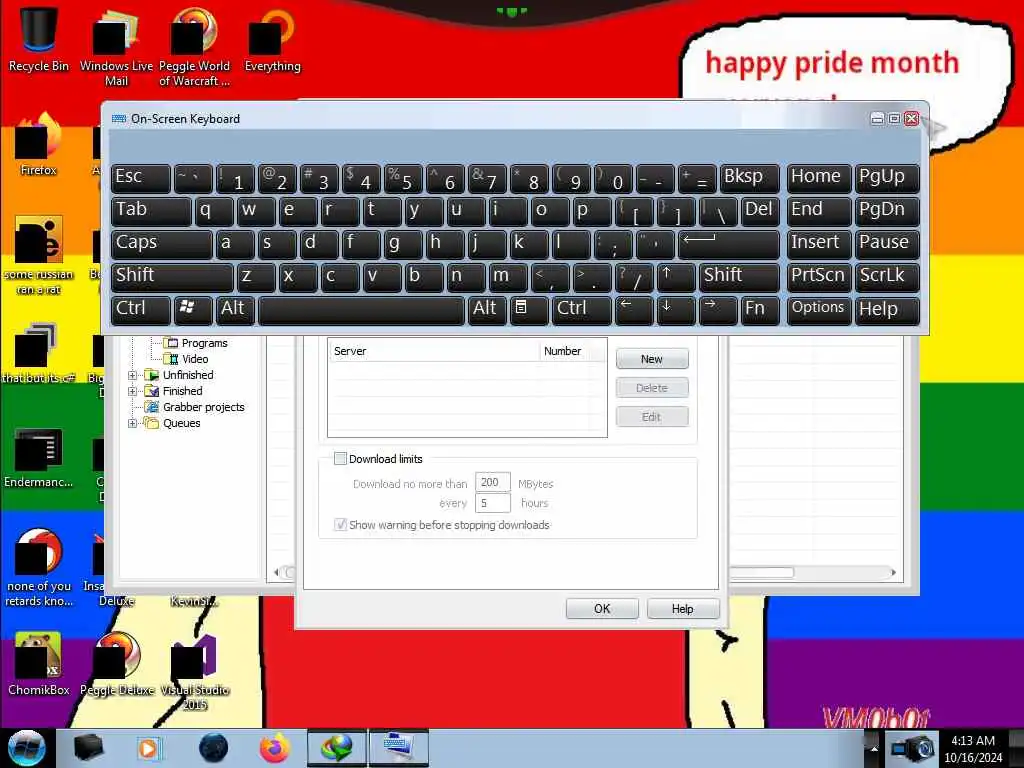Enable the Download limits checkbox
The height and width of the screenshot is (768, 1024).
tap(340, 458)
